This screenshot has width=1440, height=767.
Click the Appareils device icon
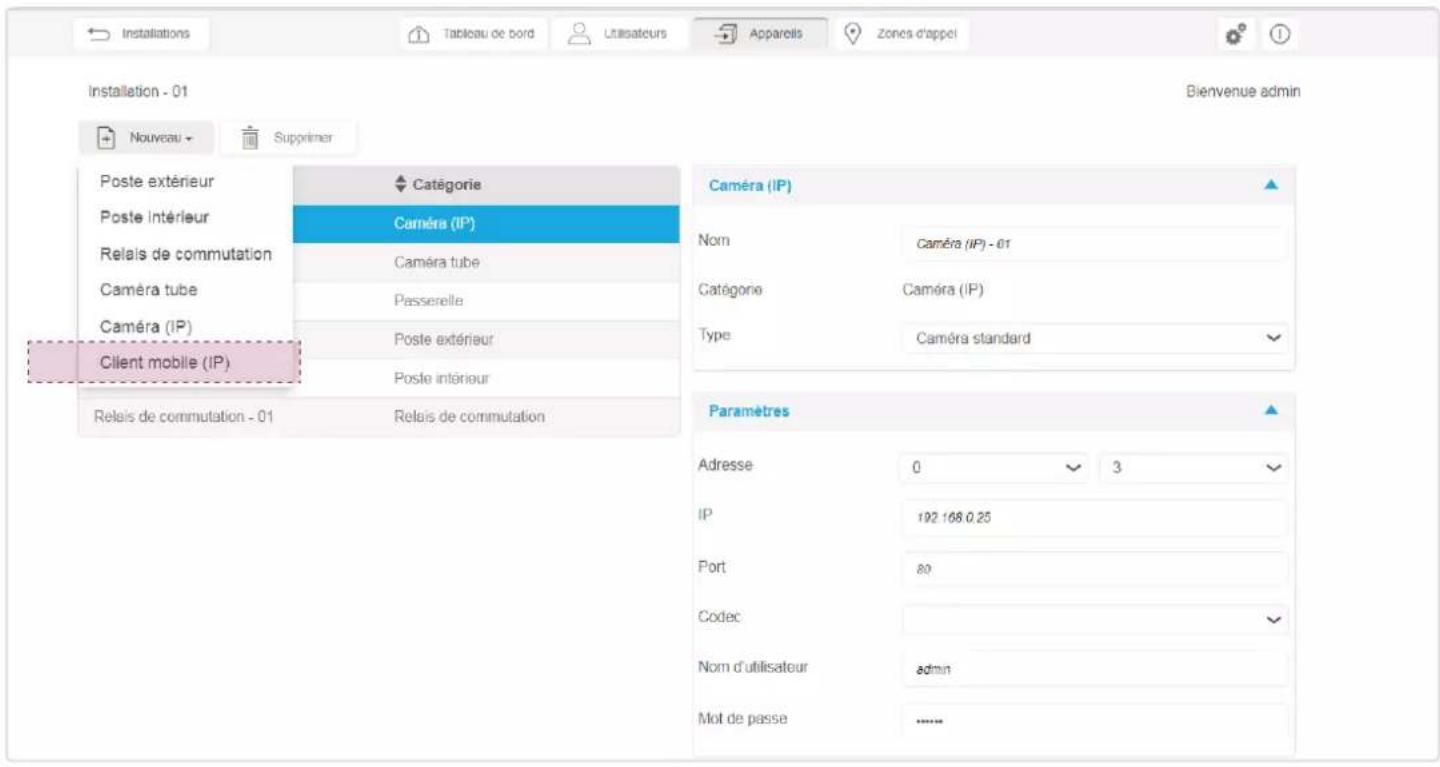pyautogui.click(x=725, y=33)
